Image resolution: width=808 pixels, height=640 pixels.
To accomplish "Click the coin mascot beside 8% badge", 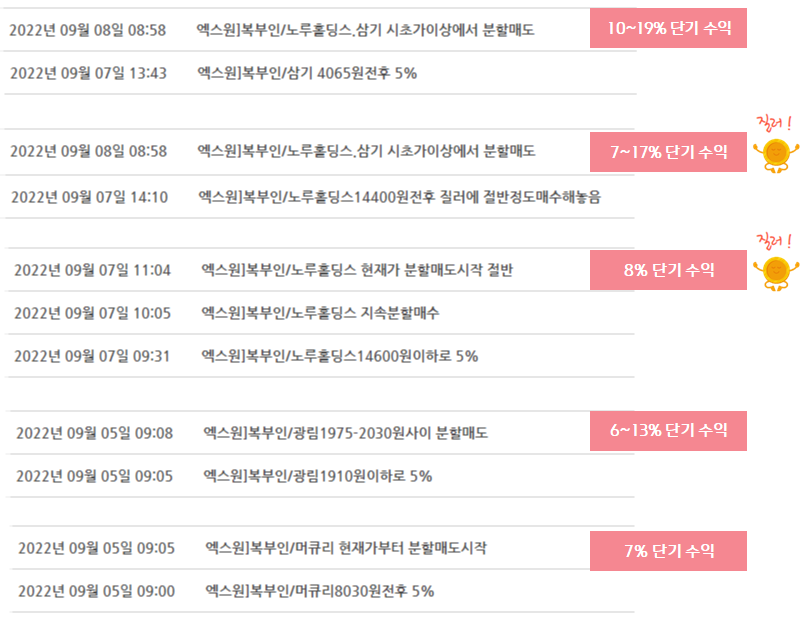I will (x=776, y=273).
